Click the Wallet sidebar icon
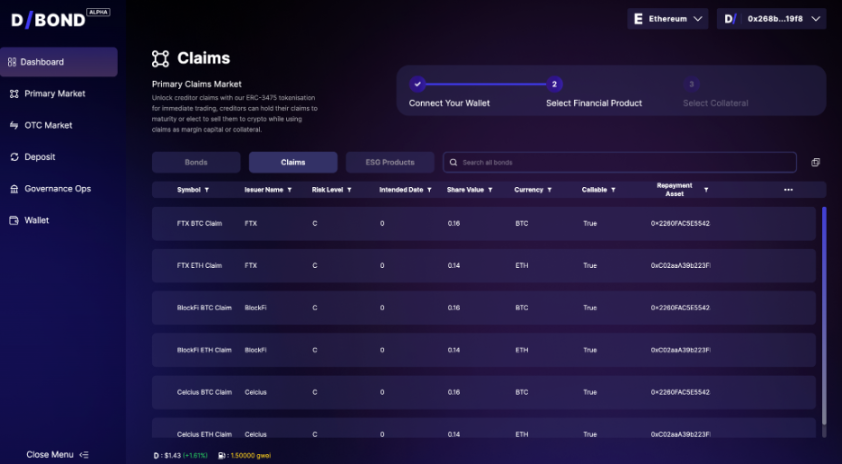This screenshot has height=464, width=842. [14, 220]
